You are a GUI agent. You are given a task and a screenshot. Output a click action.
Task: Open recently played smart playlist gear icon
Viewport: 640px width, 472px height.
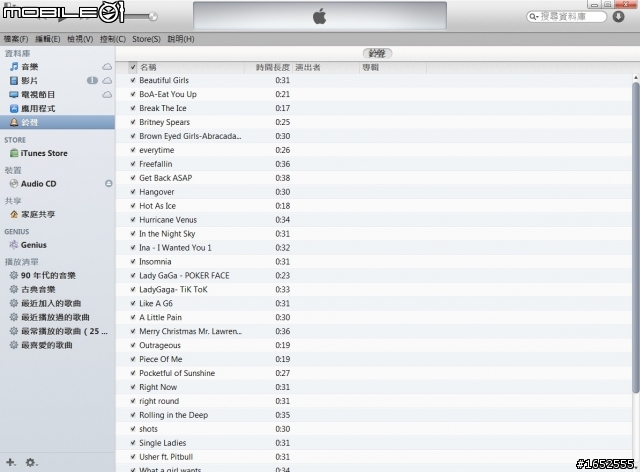coord(14,317)
